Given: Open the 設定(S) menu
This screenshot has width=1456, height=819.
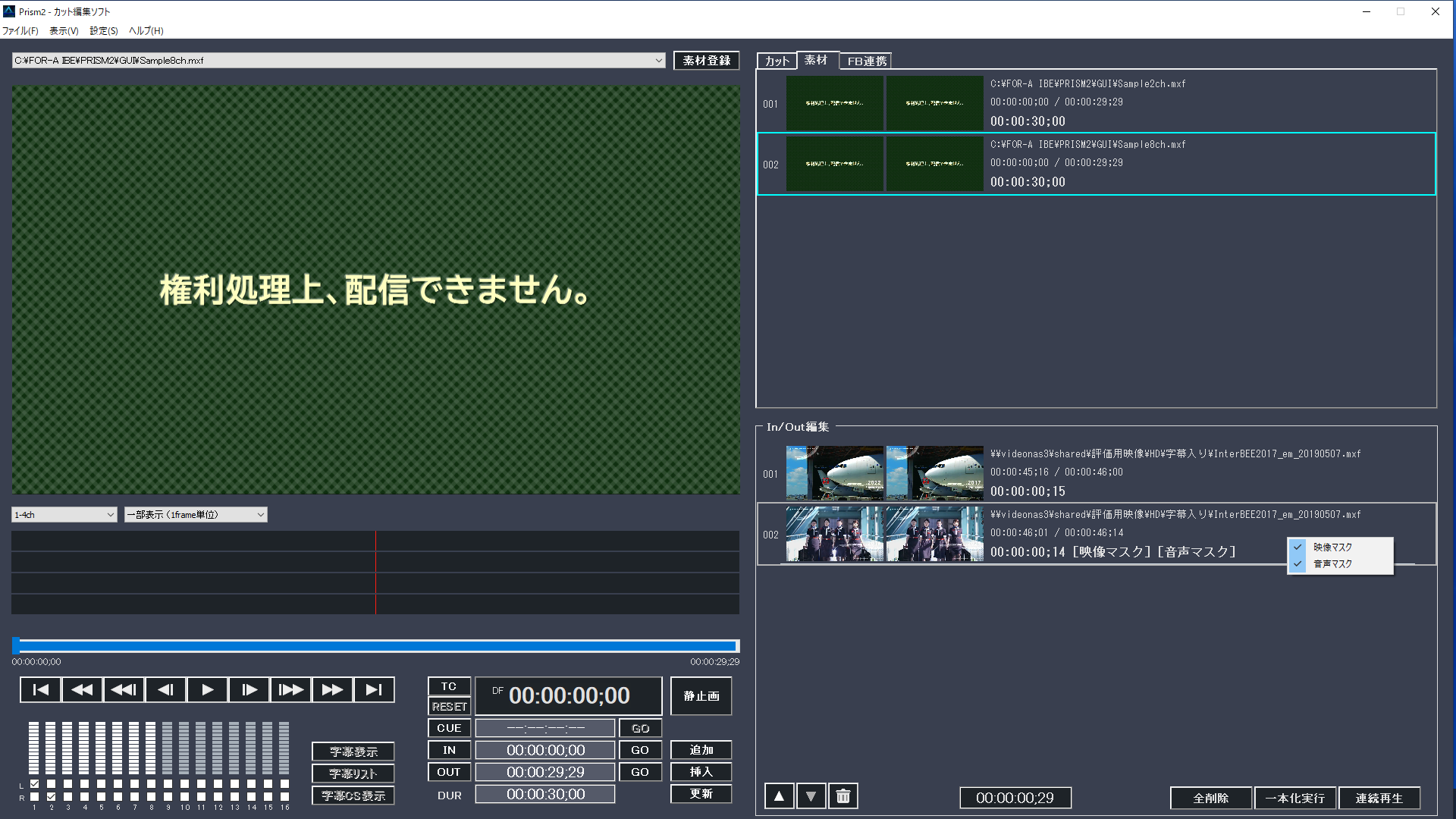Looking at the screenshot, I should [103, 31].
